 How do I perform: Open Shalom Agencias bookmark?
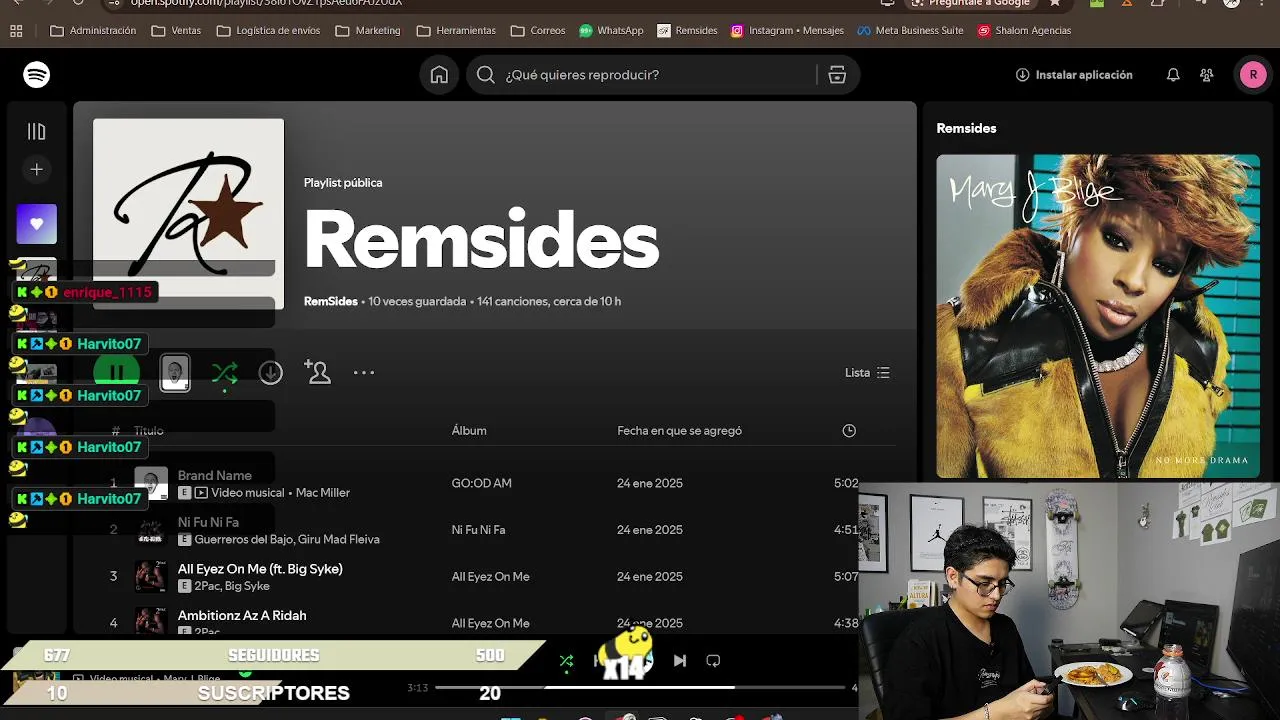tap(1024, 31)
